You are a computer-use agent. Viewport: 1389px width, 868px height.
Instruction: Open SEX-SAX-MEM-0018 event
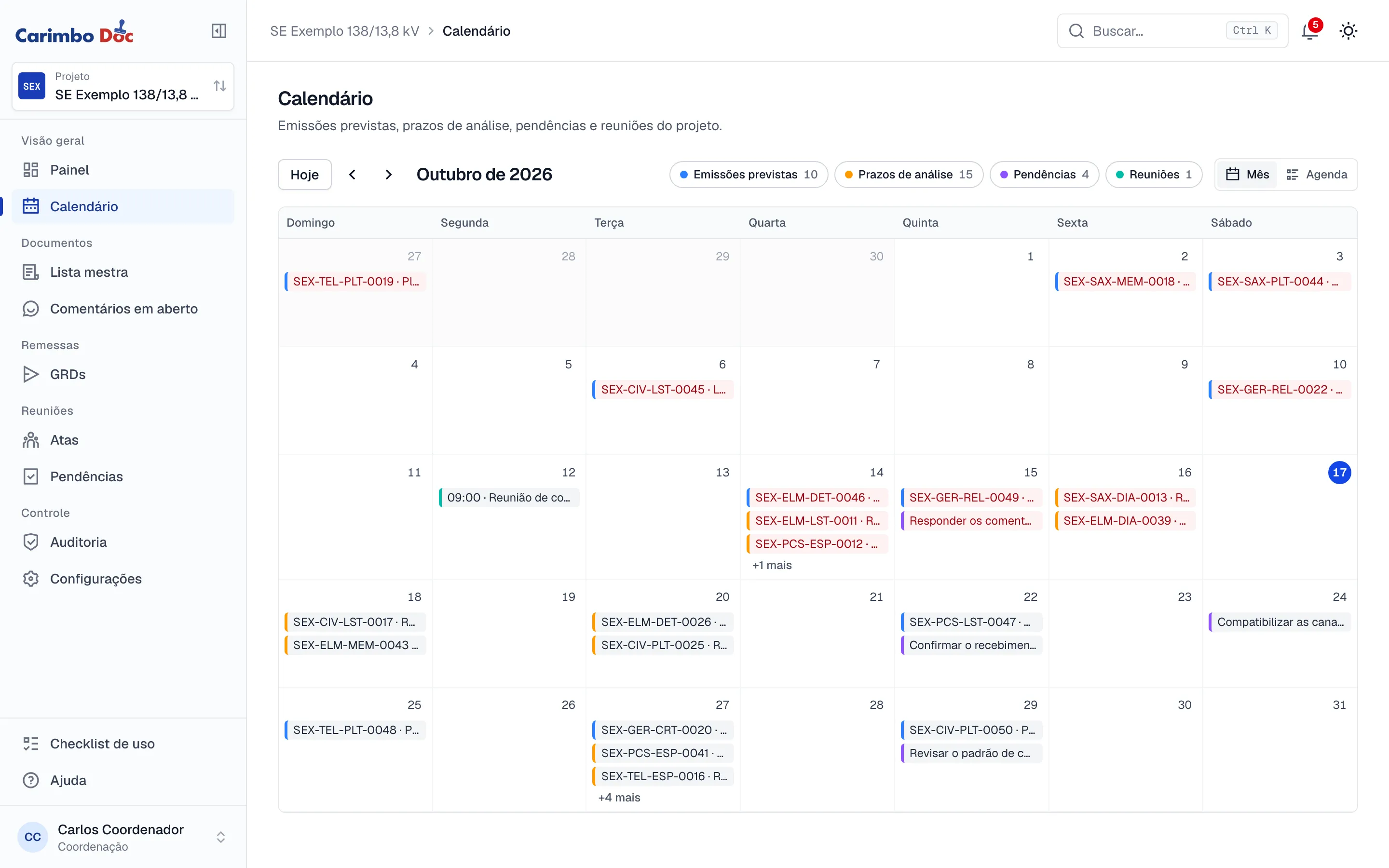(1125, 282)
